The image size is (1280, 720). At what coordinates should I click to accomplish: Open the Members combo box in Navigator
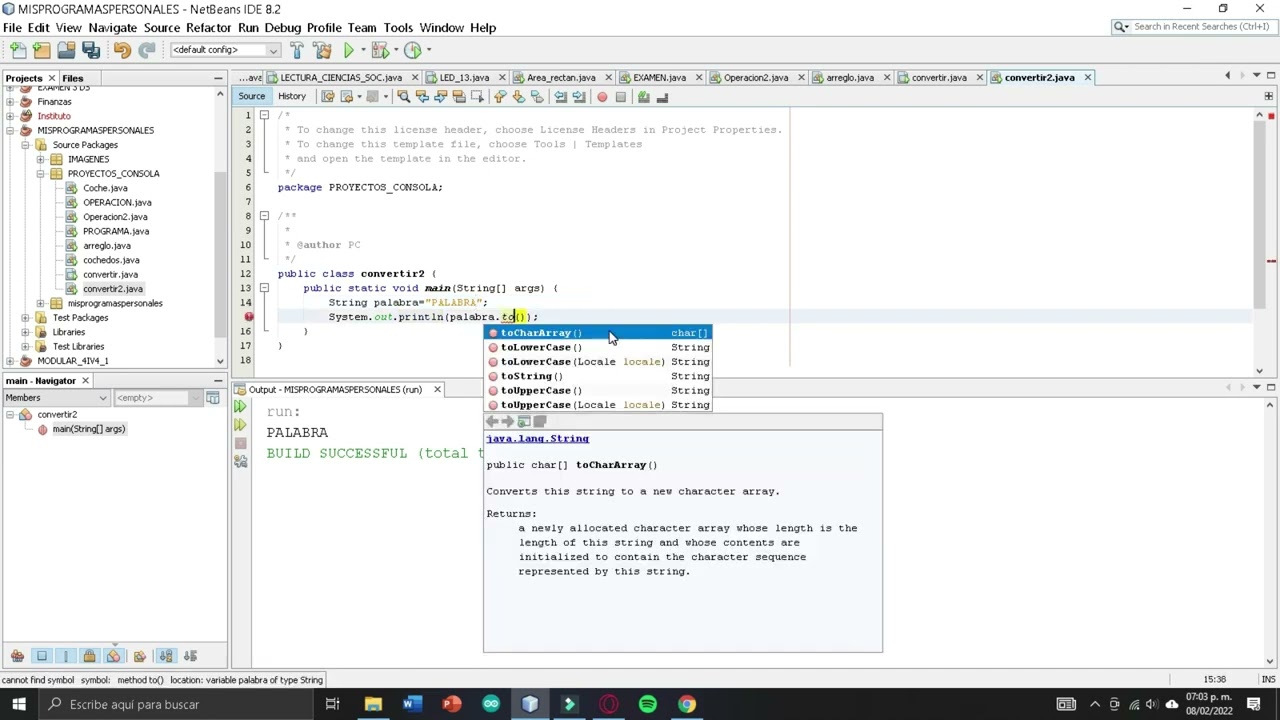[56, 398]
